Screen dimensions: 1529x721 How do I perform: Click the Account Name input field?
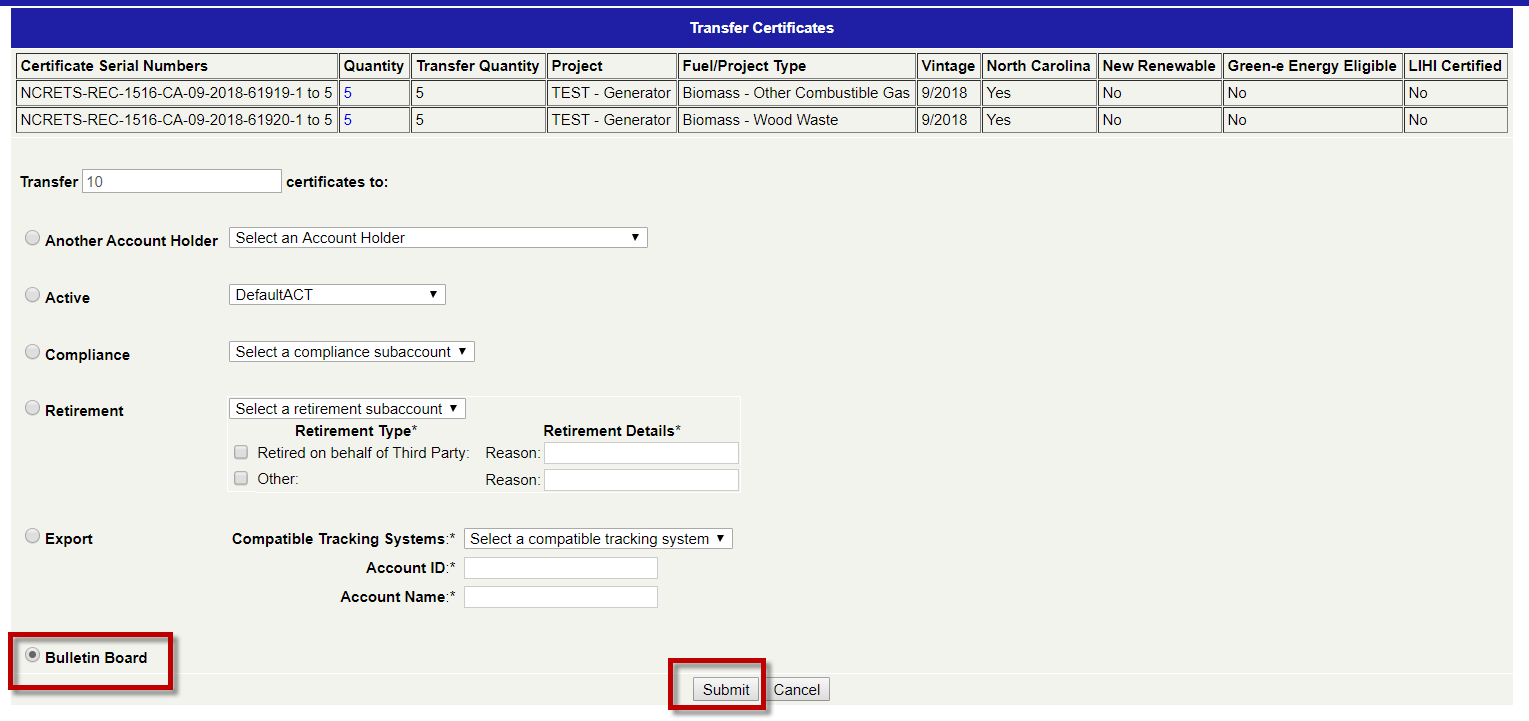[561, 597]
